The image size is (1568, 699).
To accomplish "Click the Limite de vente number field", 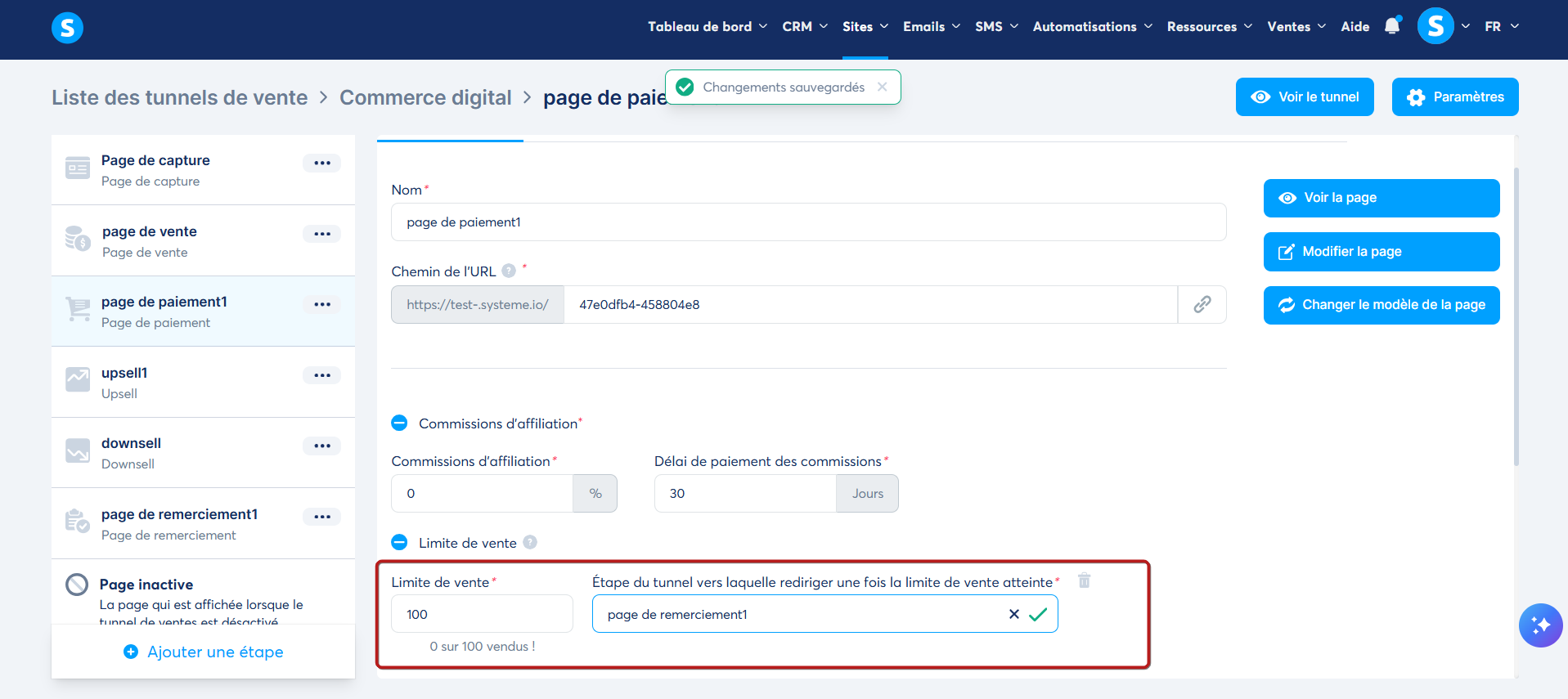I will (x=482, y=614).
